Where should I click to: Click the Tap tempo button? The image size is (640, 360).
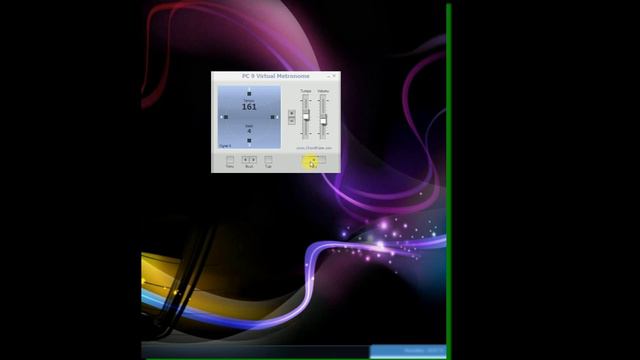click(x=268, y=160)
